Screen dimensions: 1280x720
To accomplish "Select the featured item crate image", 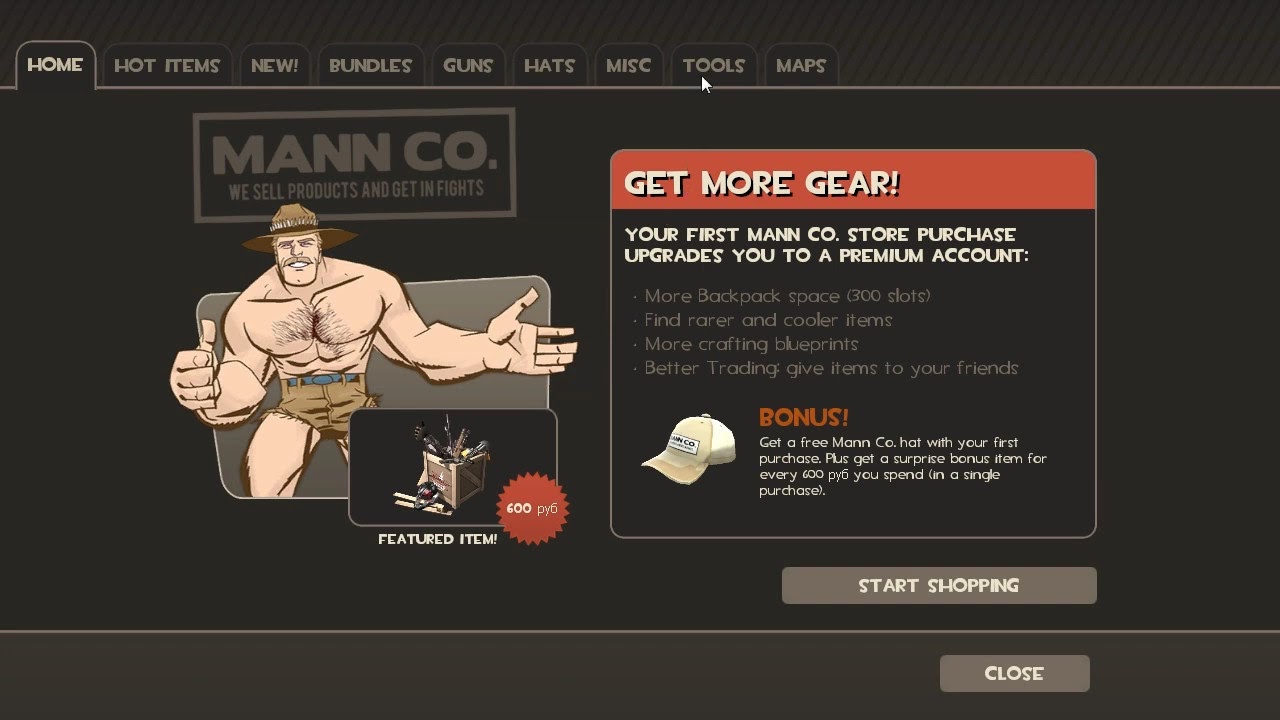I will pos(444,466).
